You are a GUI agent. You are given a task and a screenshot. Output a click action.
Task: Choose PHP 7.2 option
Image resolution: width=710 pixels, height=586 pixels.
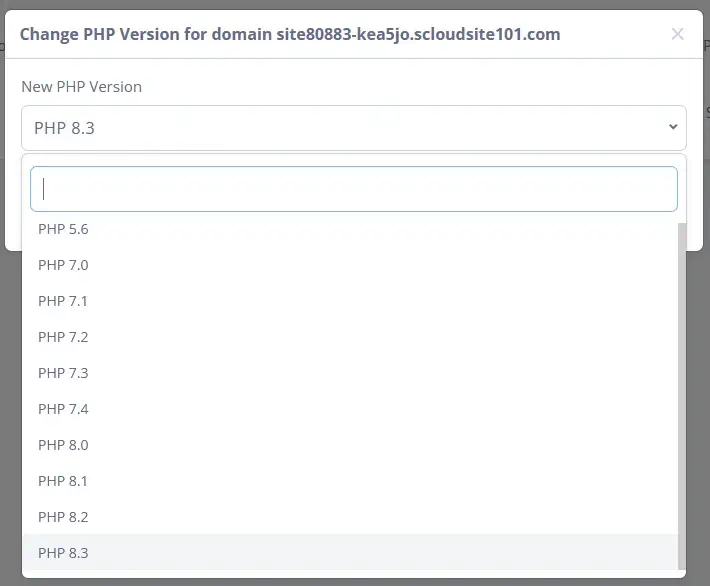point(350,337)
